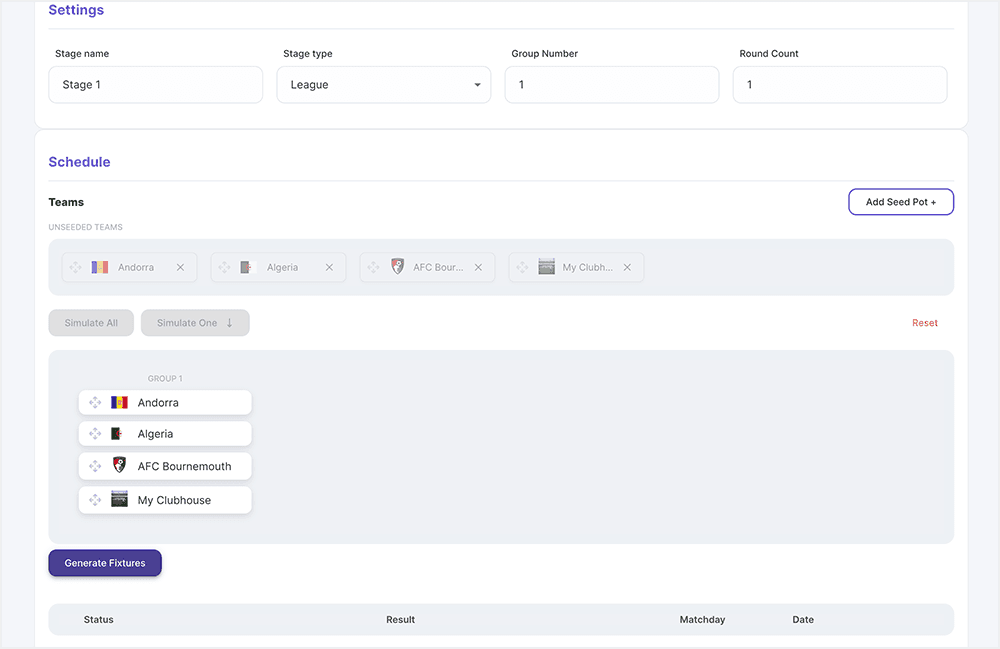Click My Clubhouse thumbnail in Group 1

(x=119, y=500)
